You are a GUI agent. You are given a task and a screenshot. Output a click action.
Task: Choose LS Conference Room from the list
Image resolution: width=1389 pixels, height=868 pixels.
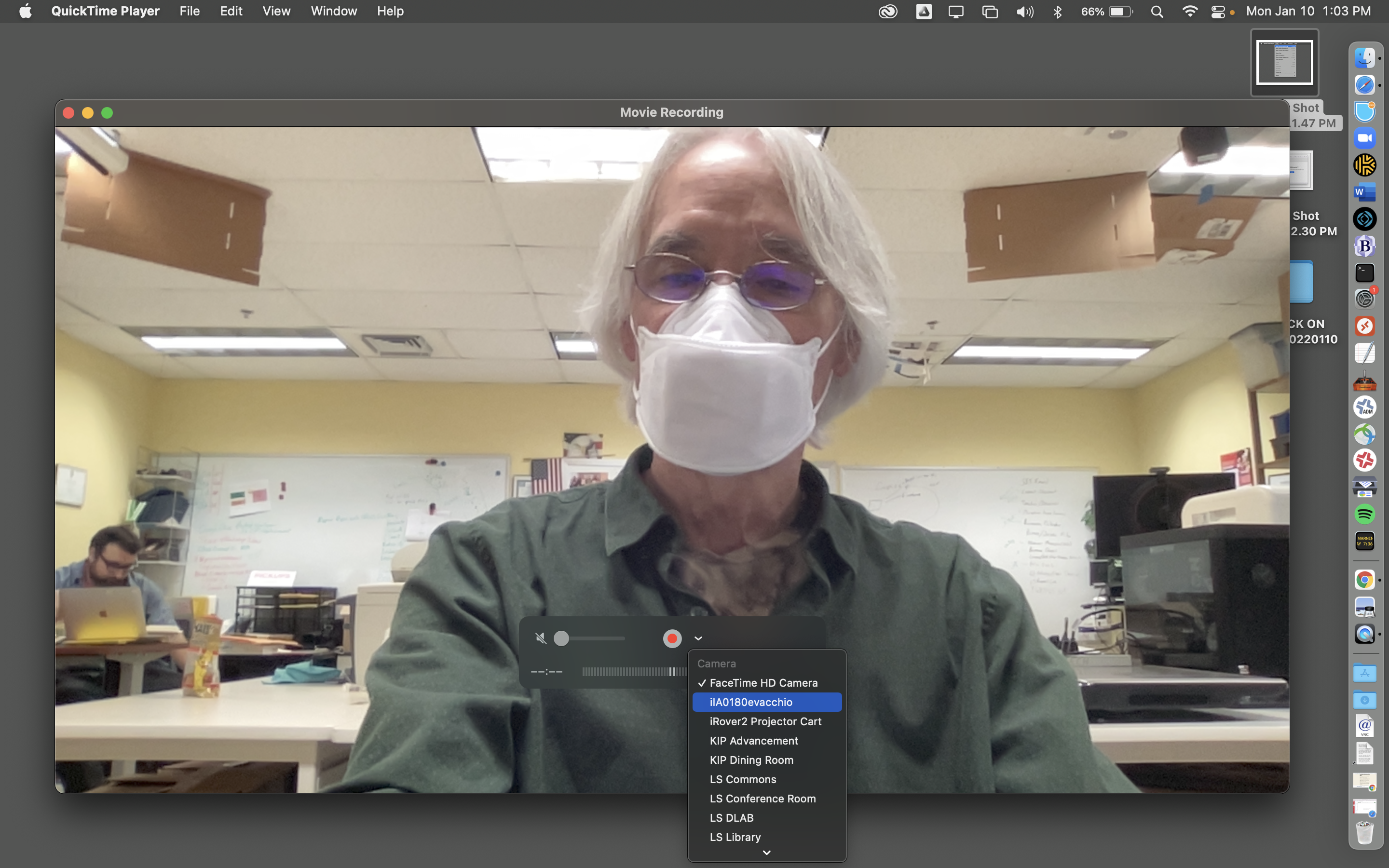(762, 799)
